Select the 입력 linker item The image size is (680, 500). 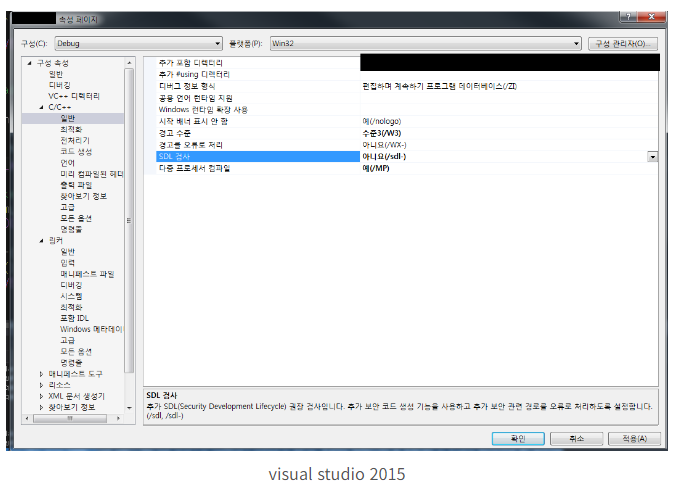click(x=68, y=263)
